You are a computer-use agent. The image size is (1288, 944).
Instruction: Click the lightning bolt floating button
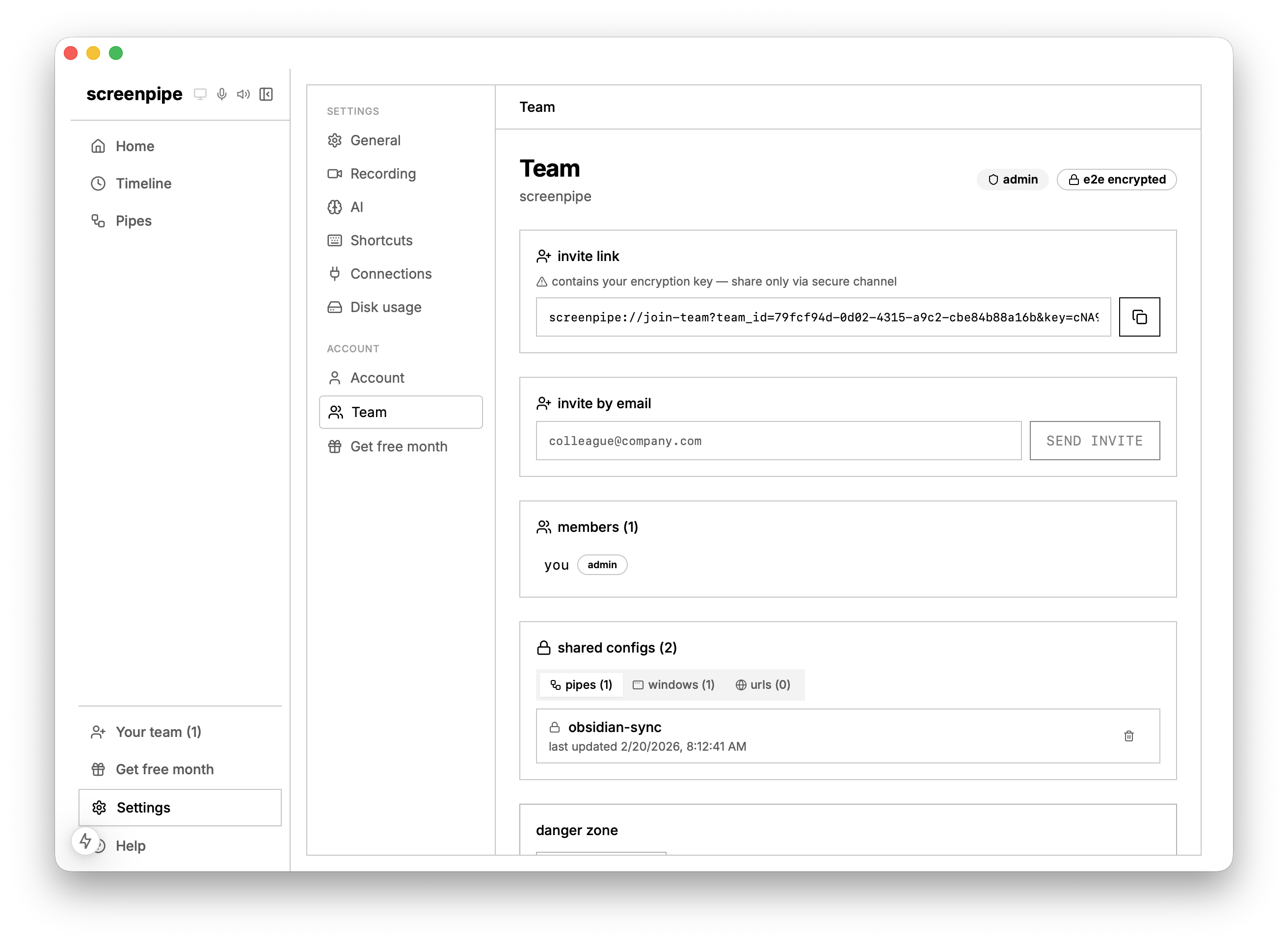[x=86, y=841]
